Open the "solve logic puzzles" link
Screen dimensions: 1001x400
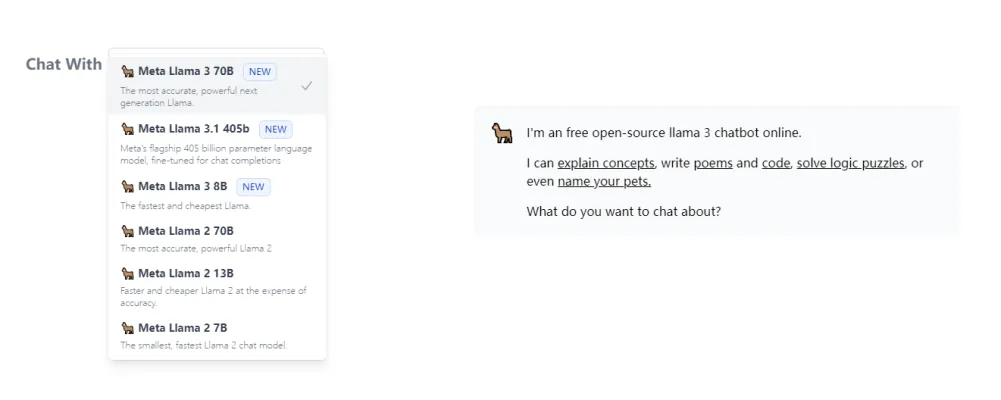pyautogui.click(x=851, y=163)
